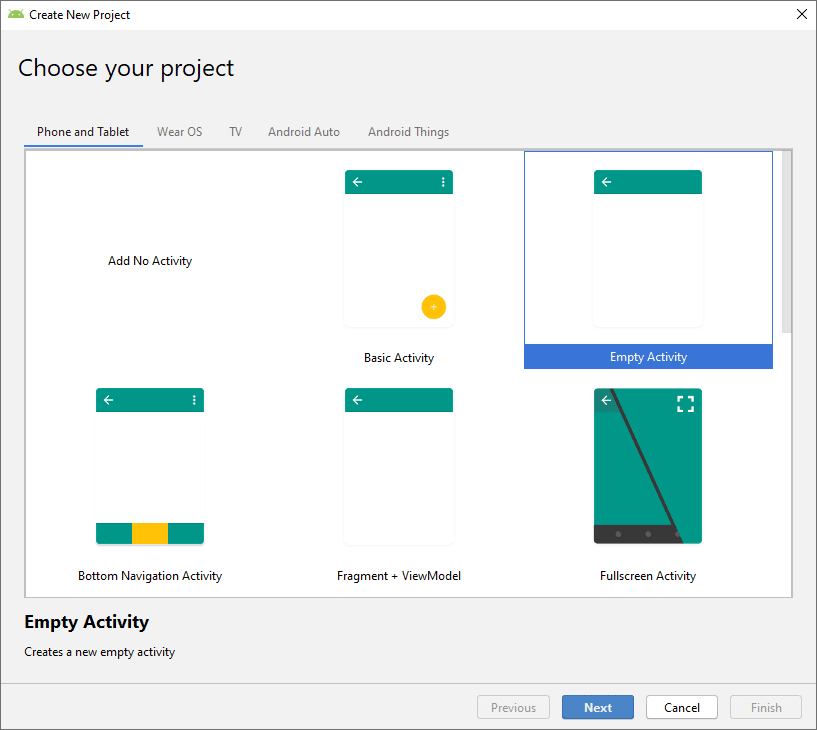Image resolution: width=817 pixels, height=730 pixels.
Task: Switch to the Android Auto tab
Action: coord(304,132)
